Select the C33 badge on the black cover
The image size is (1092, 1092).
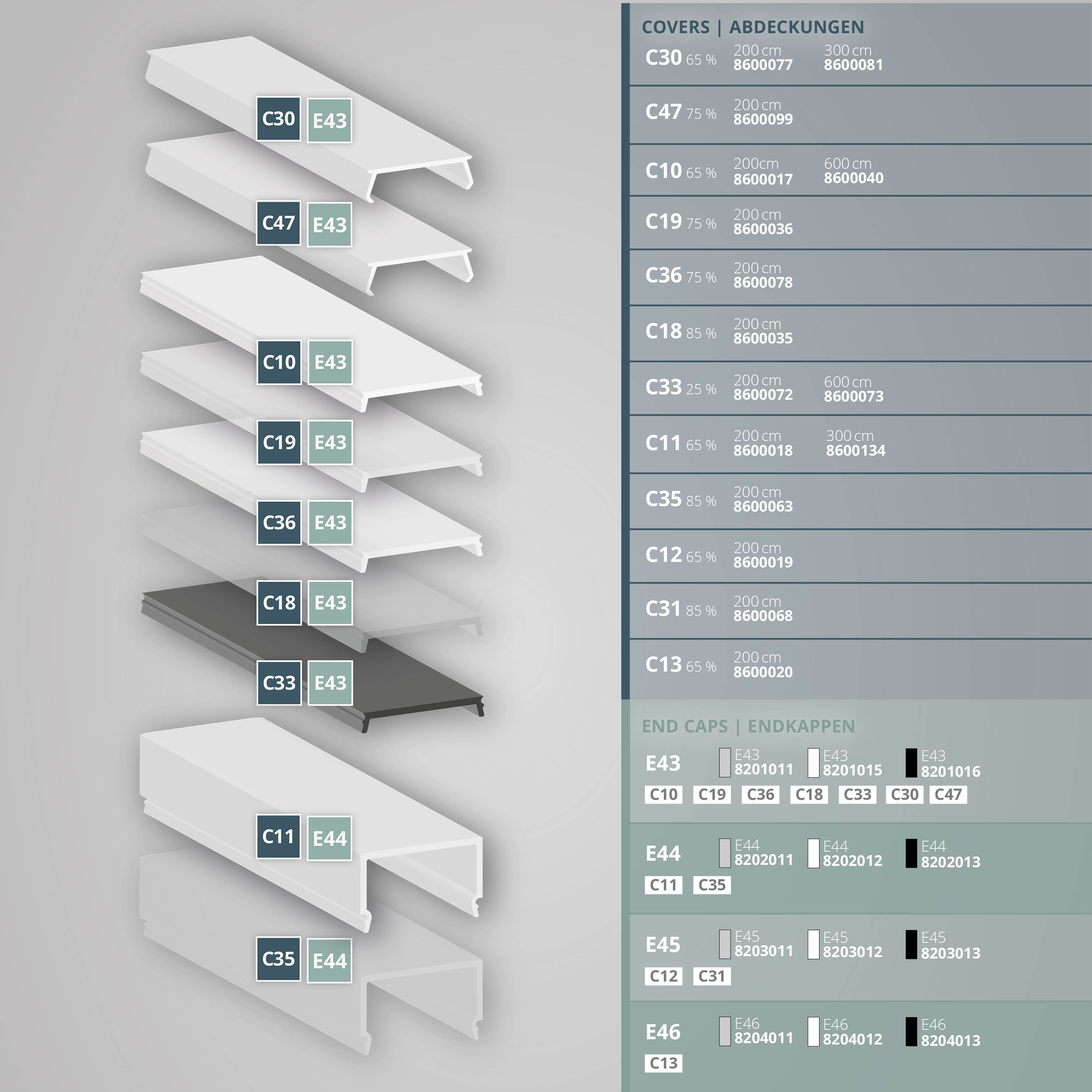point(279,683)
